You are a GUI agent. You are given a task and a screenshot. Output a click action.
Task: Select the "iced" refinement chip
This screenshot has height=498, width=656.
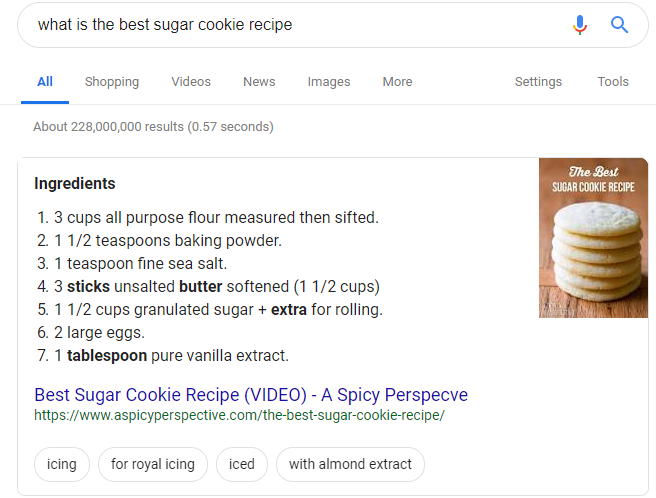pyautogui.click(x=241, y=464)
